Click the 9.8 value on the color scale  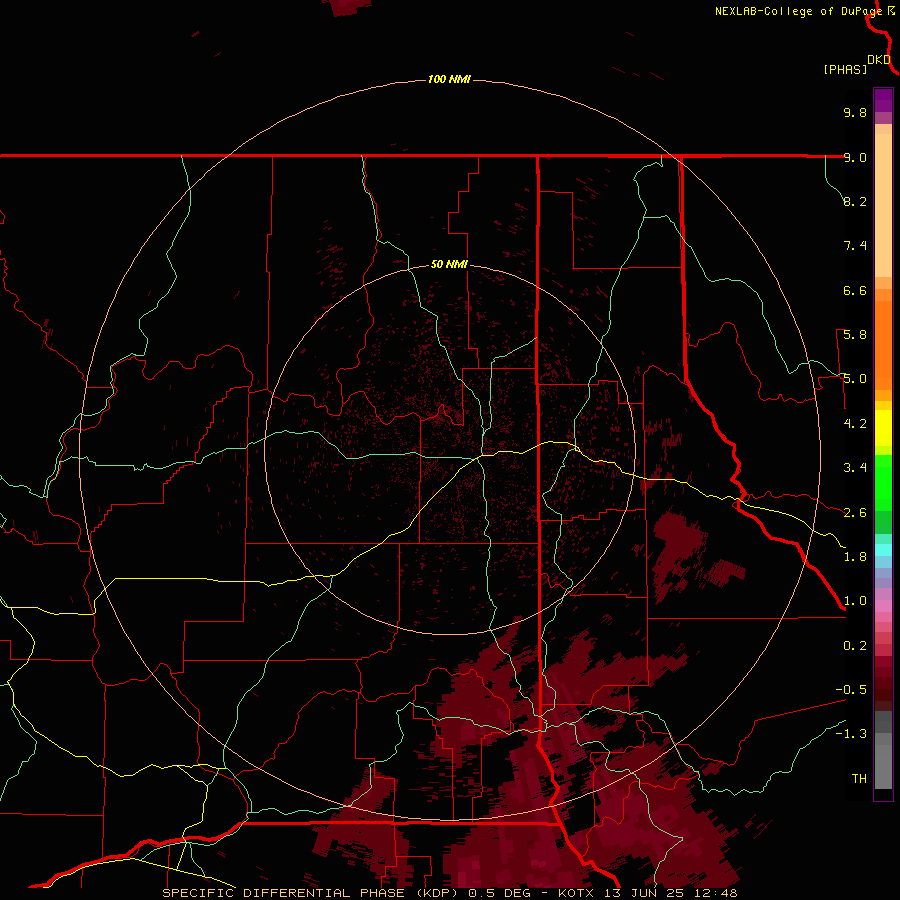point(855,112)
